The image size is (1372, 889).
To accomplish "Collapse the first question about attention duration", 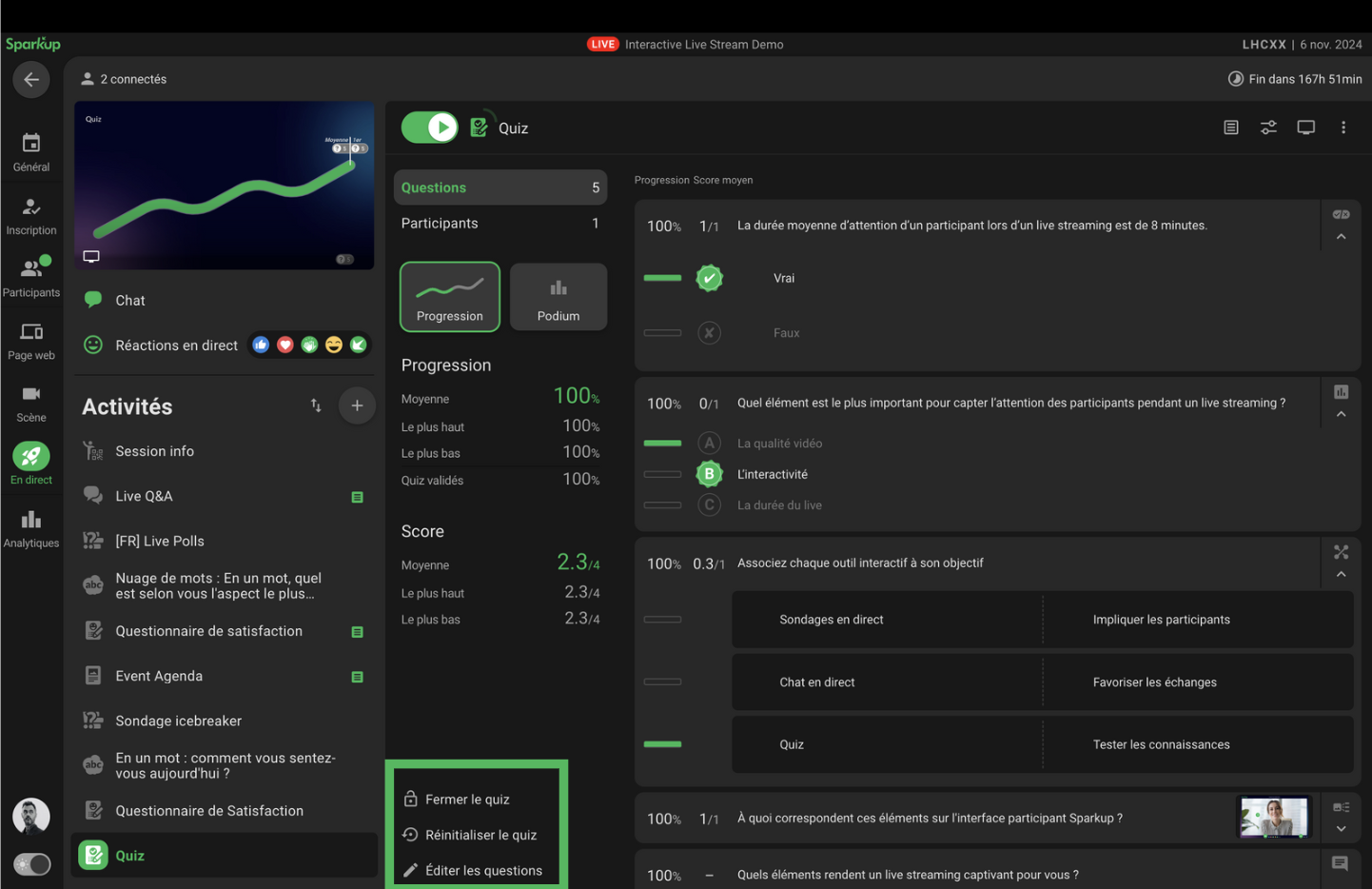I will click(1341, 237).
